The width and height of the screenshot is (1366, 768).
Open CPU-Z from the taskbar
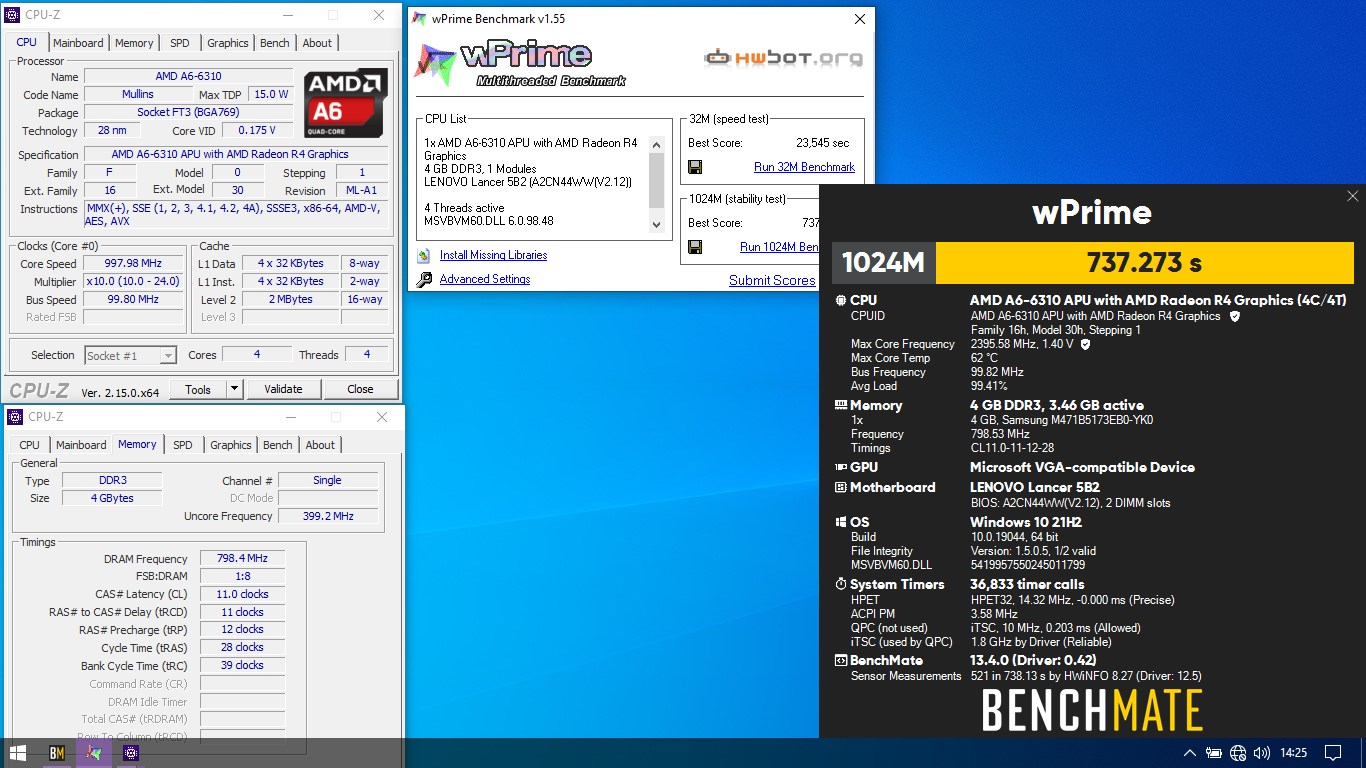click(130, 753)
